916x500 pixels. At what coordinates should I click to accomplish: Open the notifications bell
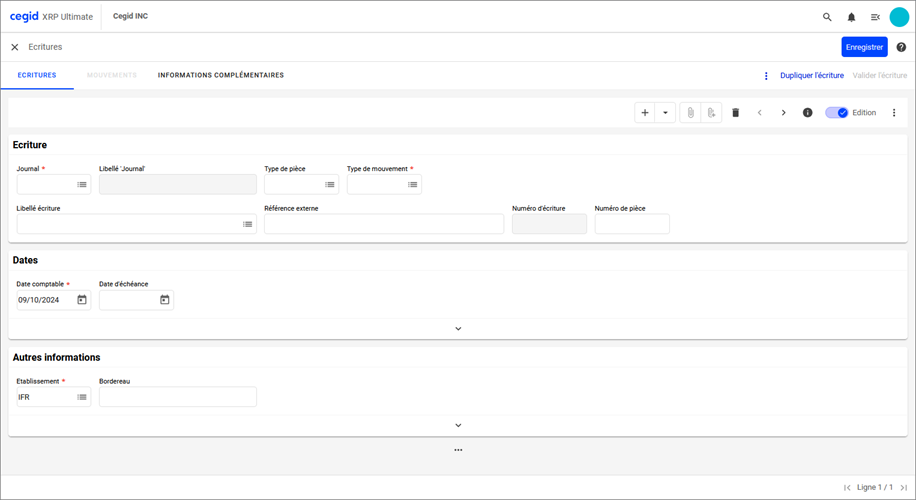click(x=851, y=17)
